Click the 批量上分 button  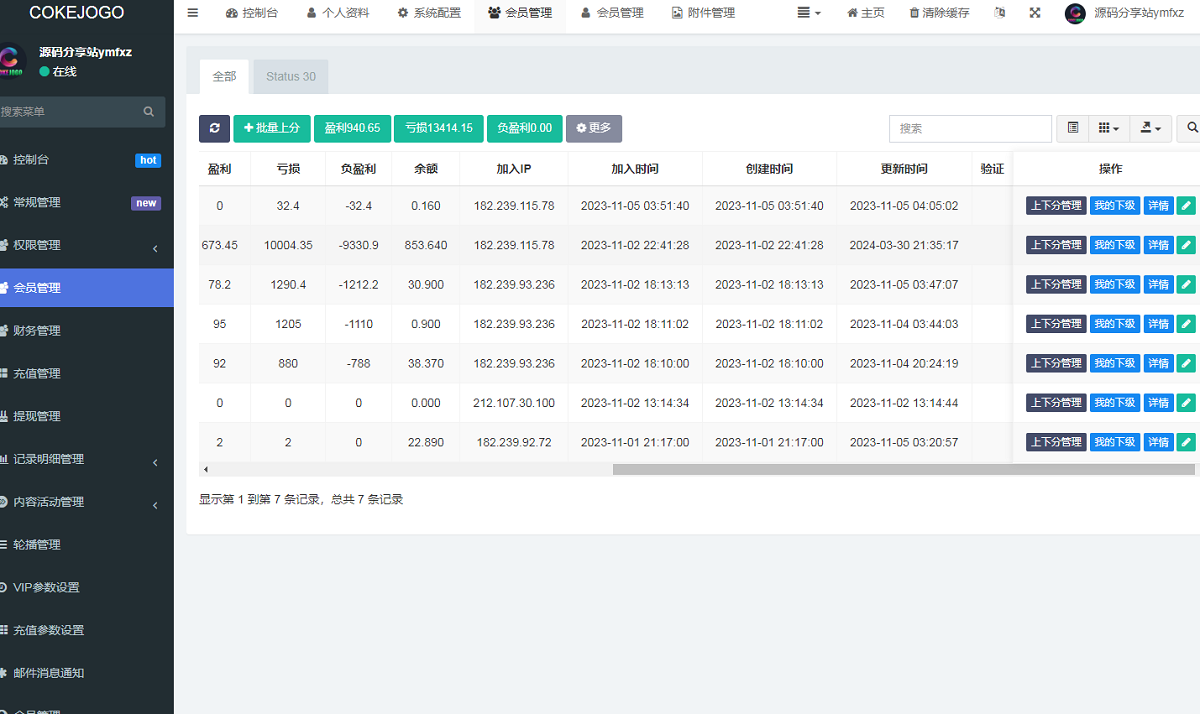271,128
